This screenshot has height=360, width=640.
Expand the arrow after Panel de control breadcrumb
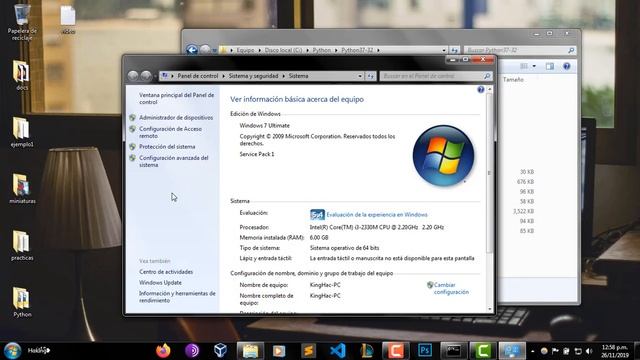pyautogui.click(x=223, y=76)
